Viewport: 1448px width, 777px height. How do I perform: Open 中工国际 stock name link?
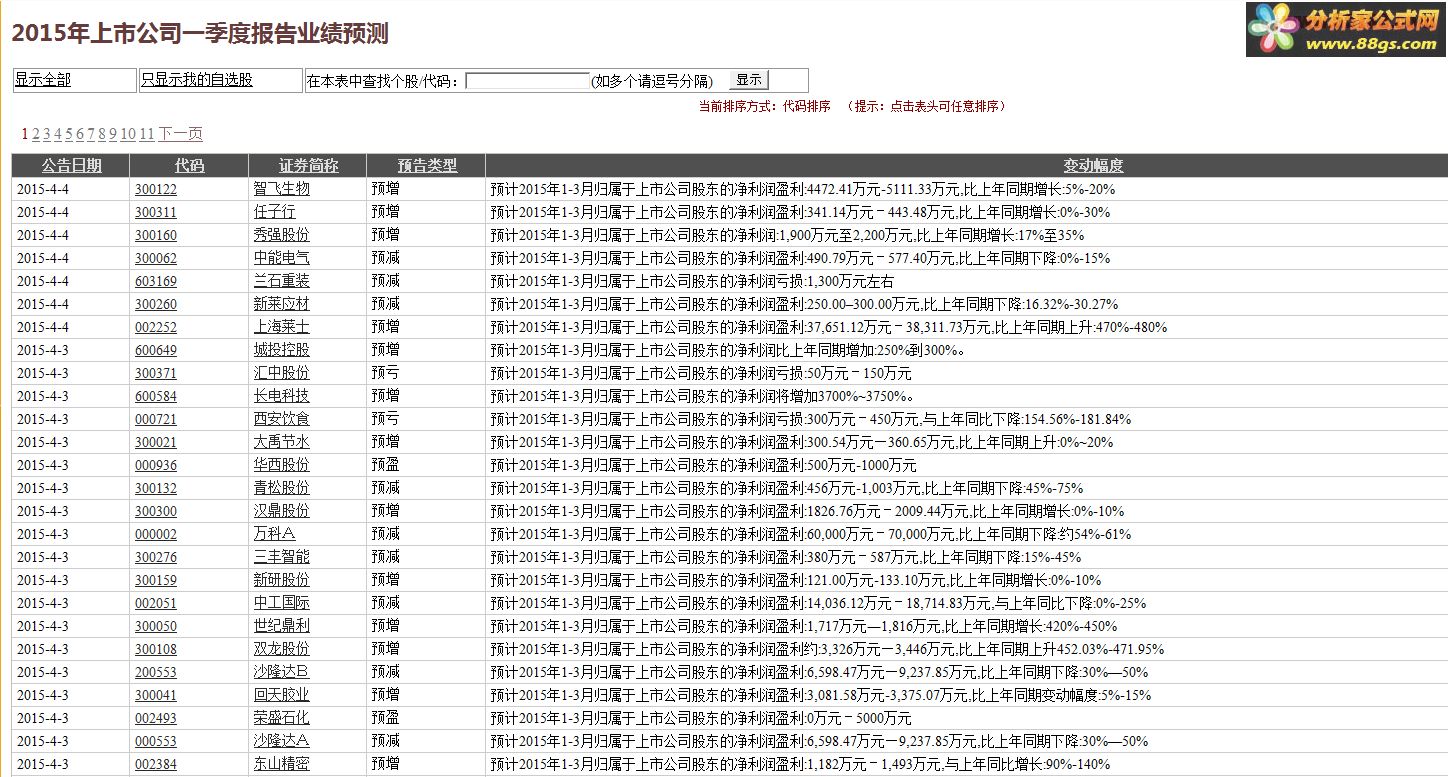tap(282, 603)
